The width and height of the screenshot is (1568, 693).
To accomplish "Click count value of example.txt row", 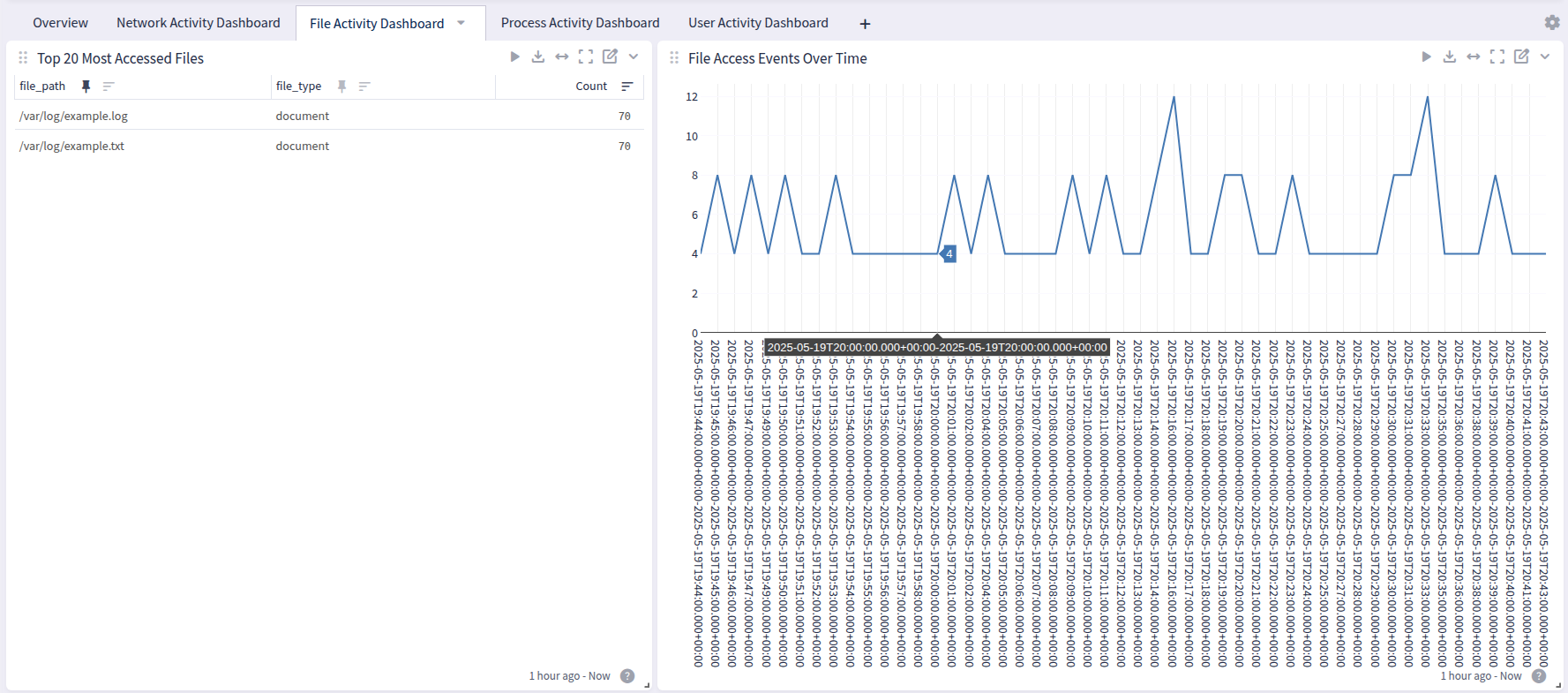I will coord(624,146).
